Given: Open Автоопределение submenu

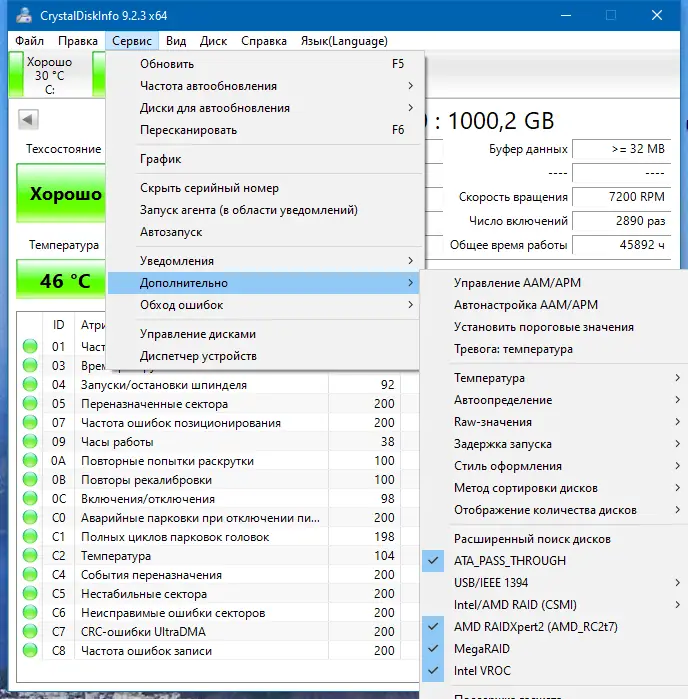Looking at the screenshot, I should [x=553, y=400].
